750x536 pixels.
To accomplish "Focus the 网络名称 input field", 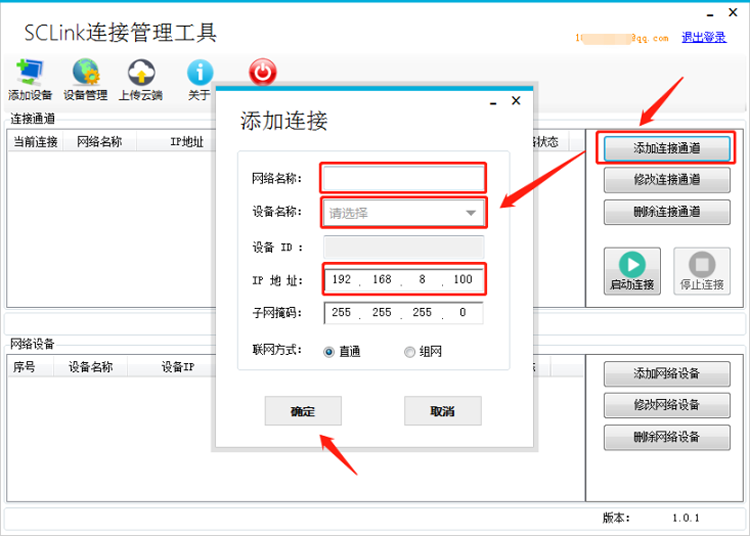I will point(403,178).
